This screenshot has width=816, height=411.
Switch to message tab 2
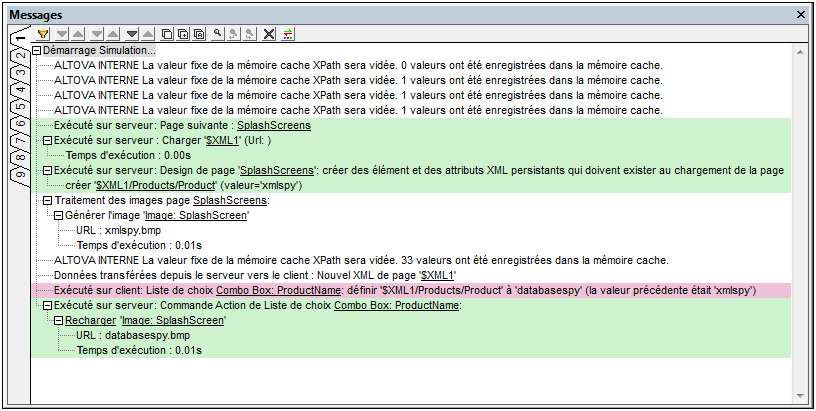[x=18, y=56]
